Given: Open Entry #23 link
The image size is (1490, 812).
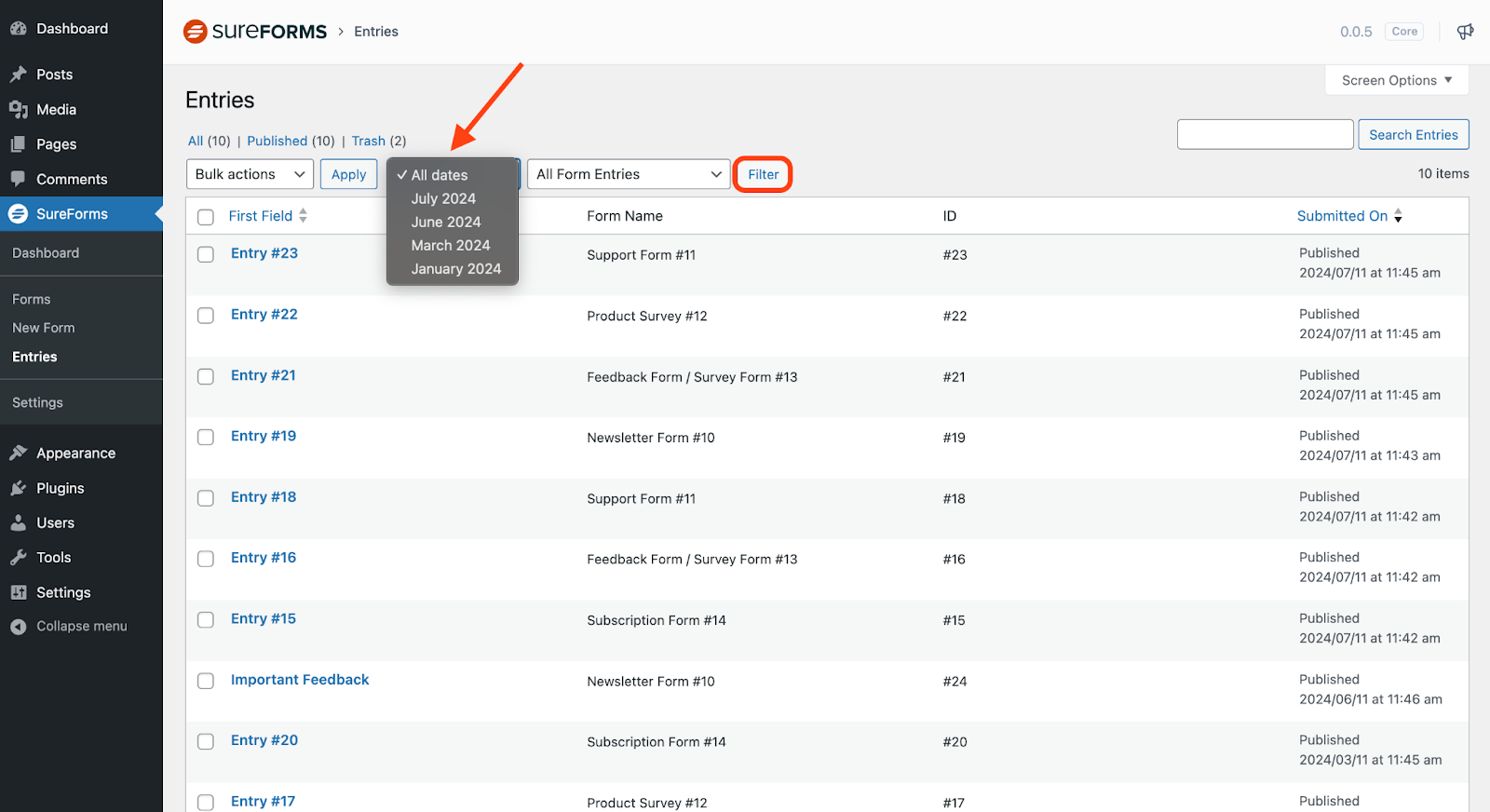Looking at the screenshot, I should pos(264,253).
